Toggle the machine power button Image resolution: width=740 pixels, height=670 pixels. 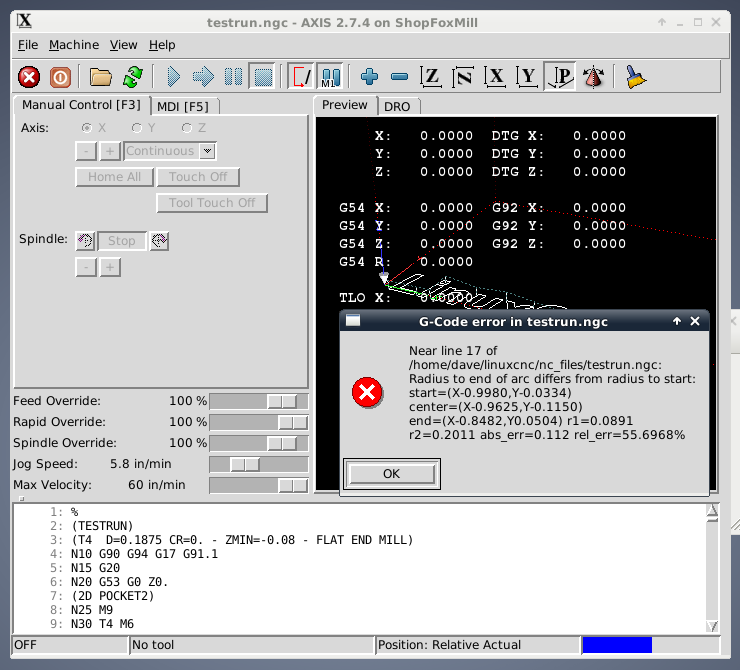tap(60, 76)
